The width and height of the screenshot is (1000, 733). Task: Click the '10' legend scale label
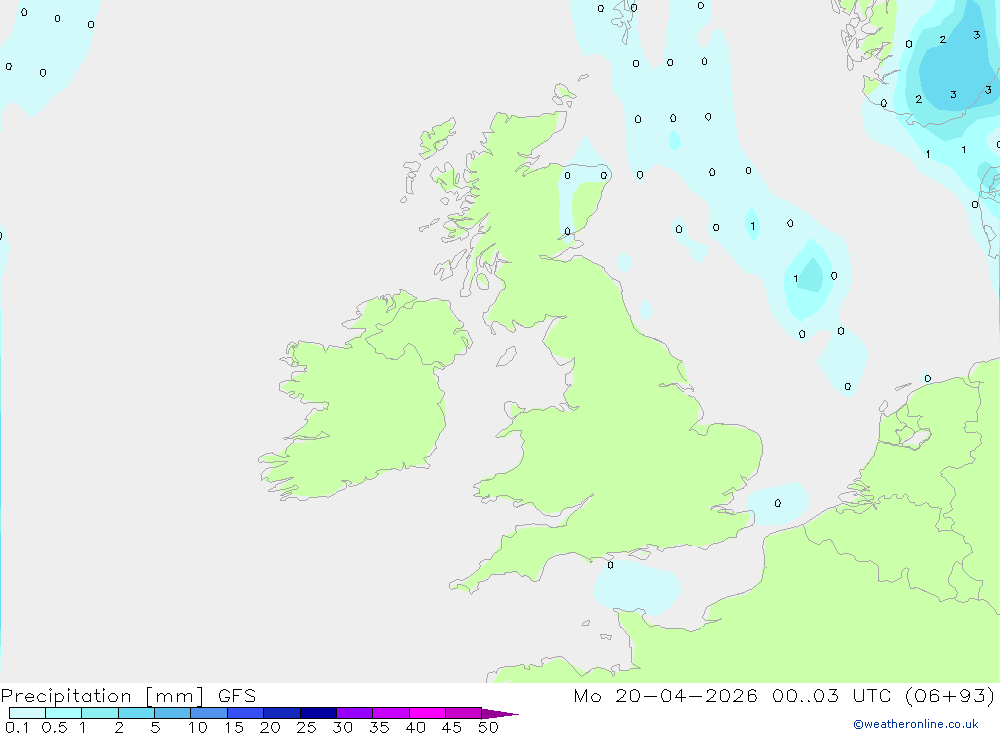click(x=198, y=727)
